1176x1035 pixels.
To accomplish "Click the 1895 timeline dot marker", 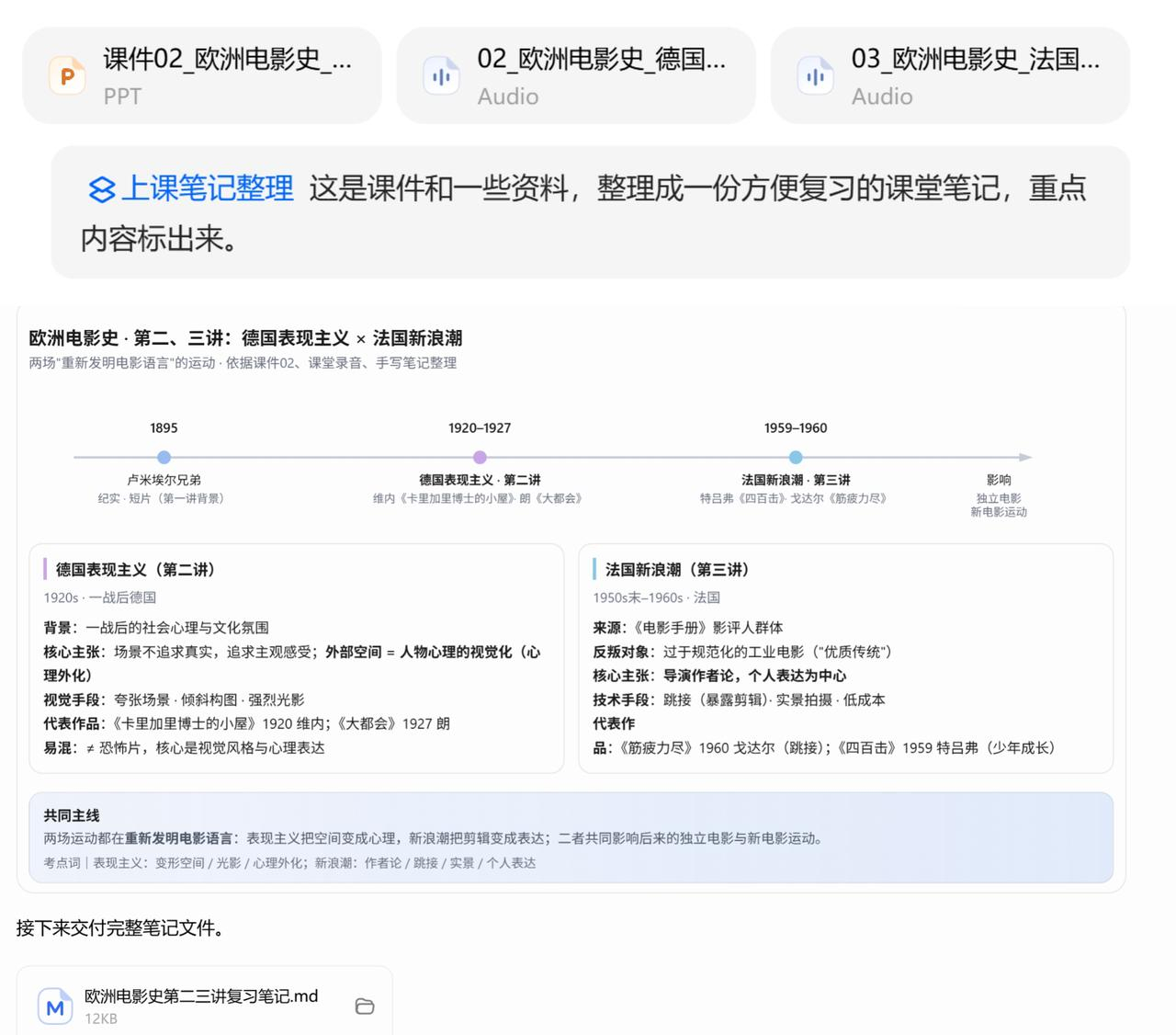I will point(164,457).
